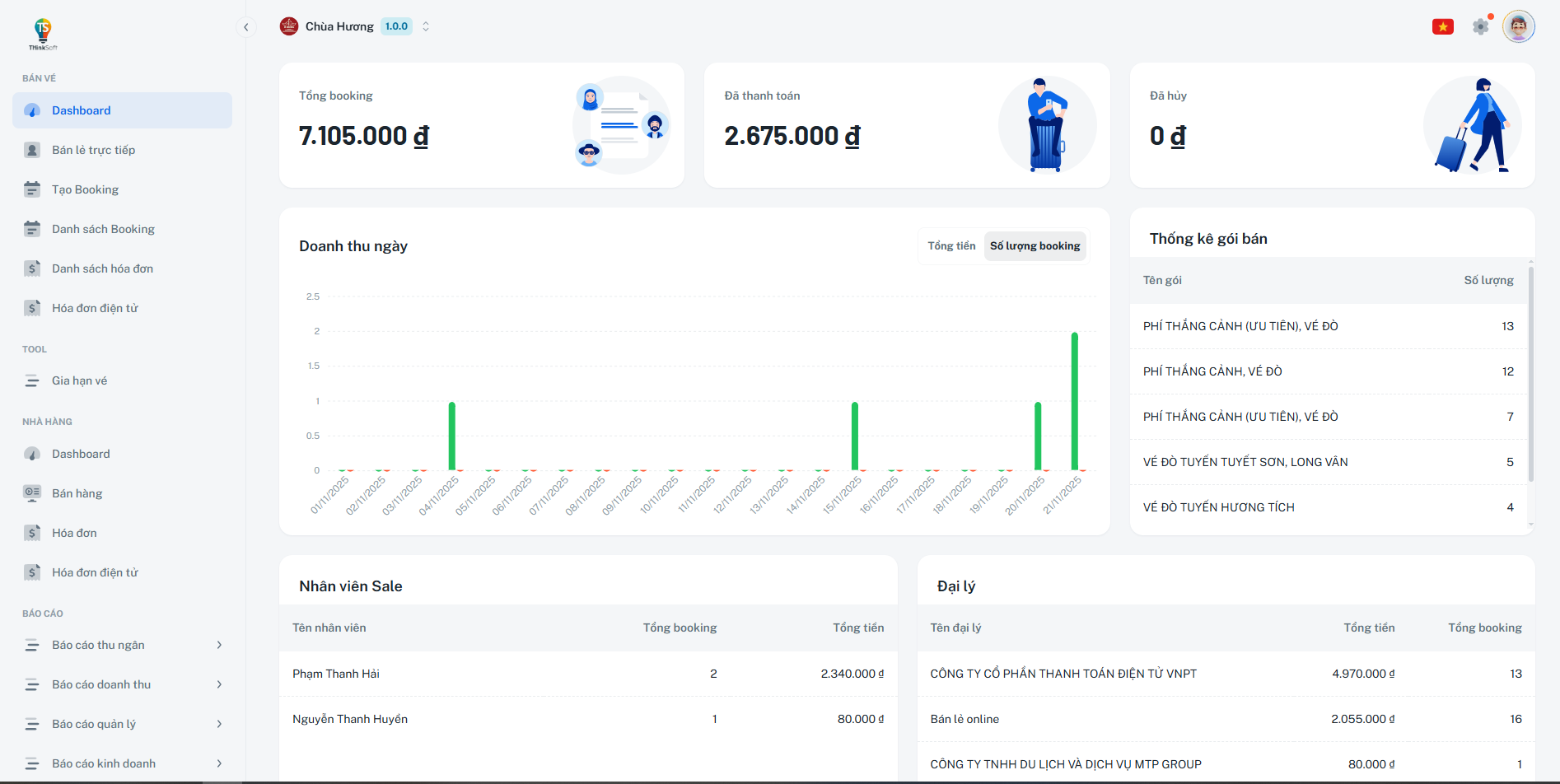Viewport: 1560px width, 784px height.
Task: Open Bán hàng in Nhà Hàng section
Action: [x=78, y=492]
